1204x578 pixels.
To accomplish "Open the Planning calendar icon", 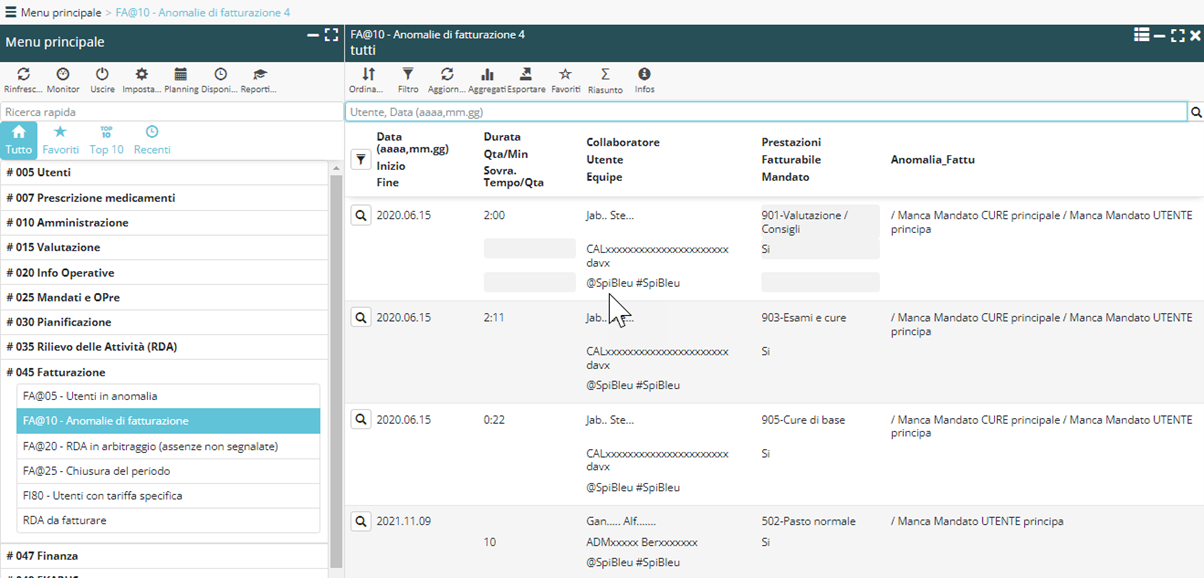I will (x=181, y=75).
